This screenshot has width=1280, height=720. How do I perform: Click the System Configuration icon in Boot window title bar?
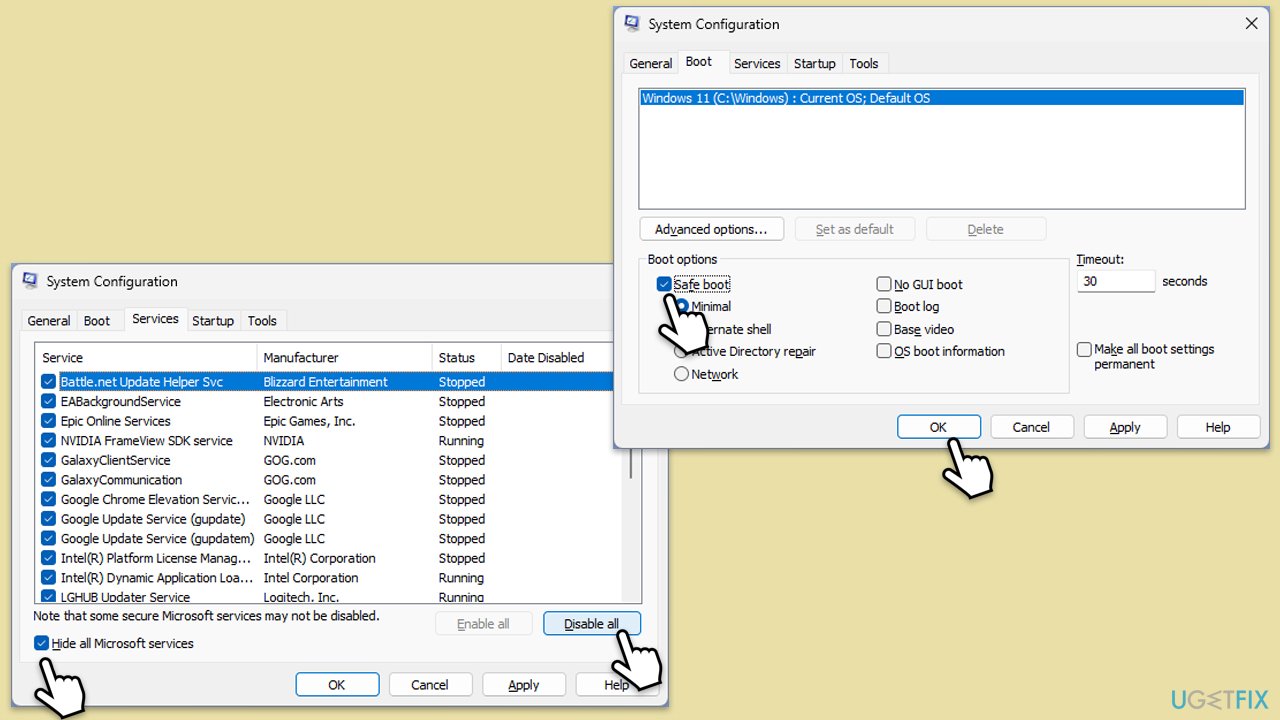tap(632, 24)
